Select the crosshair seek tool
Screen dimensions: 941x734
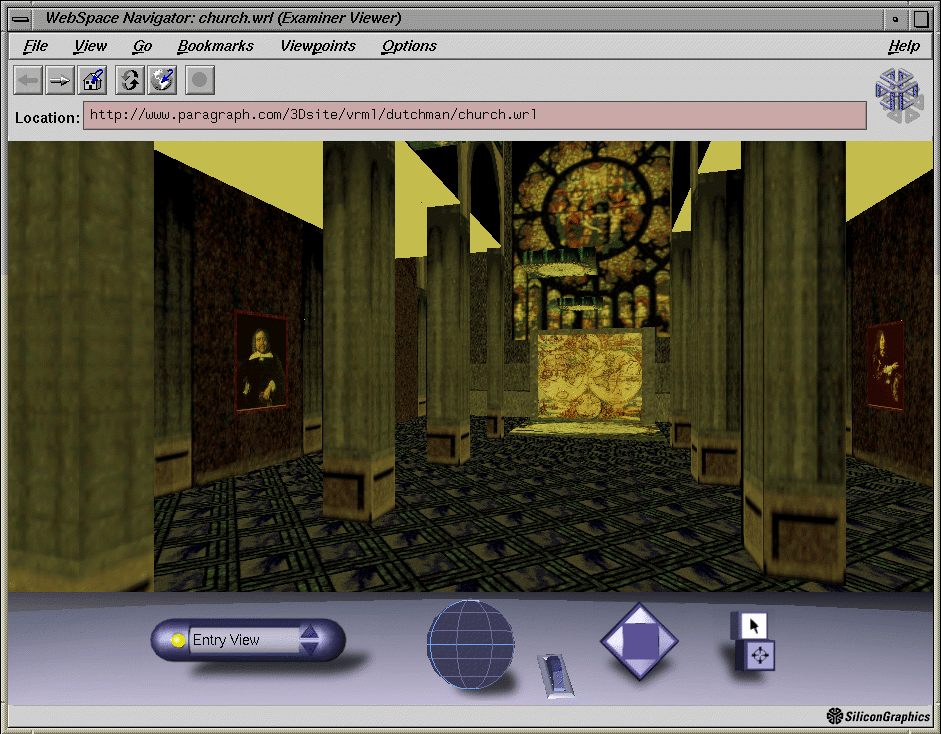[760, 655]
